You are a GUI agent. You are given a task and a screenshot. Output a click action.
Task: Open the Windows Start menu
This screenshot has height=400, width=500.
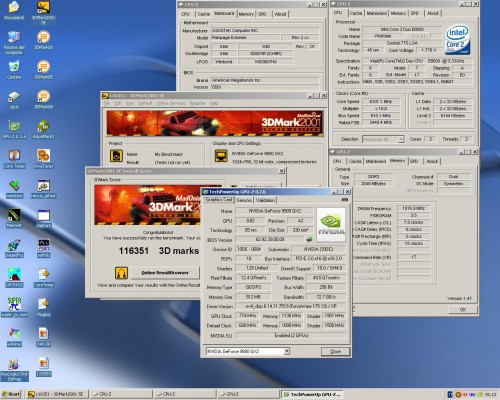(11, 394)
